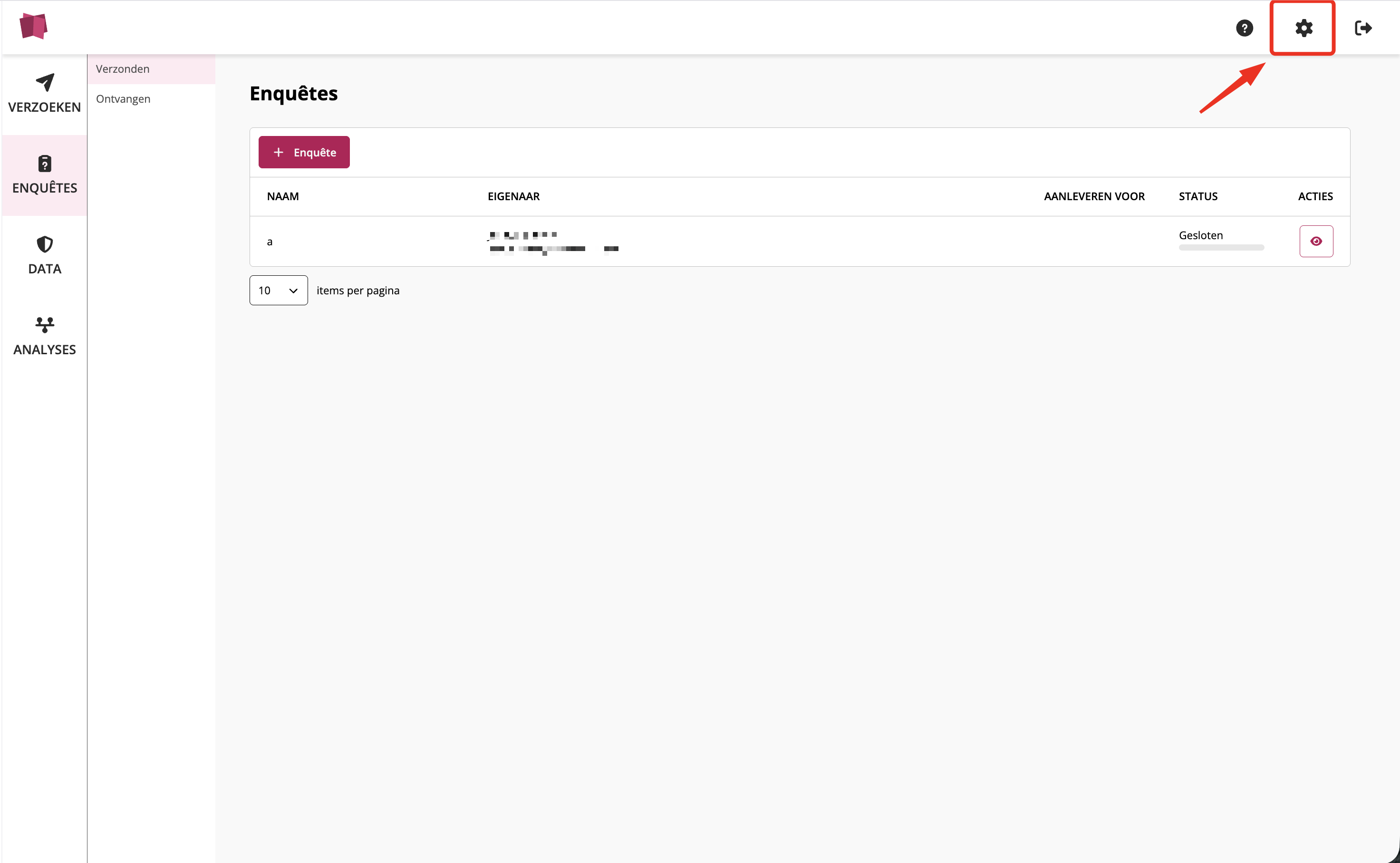This screenshot has height=863, width=1400.
Task: Click the plus icon on Enquête button
Action: click(279, 153)
